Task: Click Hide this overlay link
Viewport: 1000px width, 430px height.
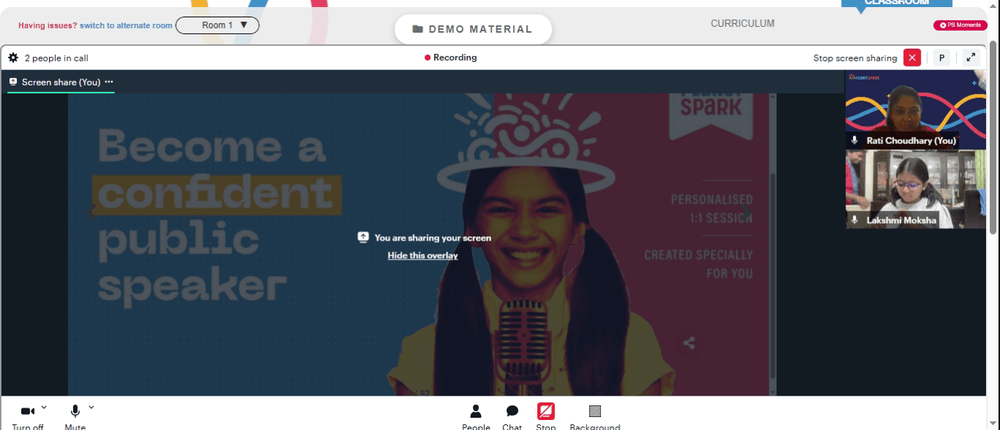Action: tap(423, 255)
